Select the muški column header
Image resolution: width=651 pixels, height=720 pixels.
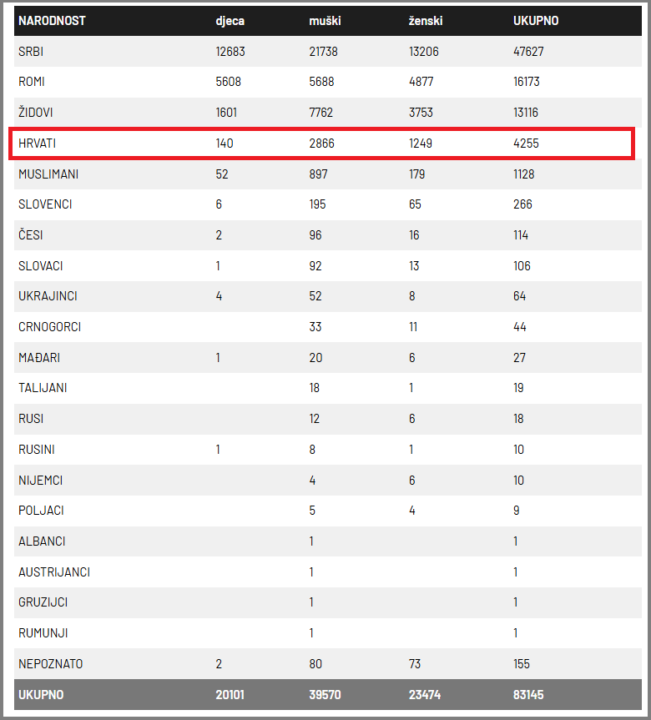[x=324, y=20]
